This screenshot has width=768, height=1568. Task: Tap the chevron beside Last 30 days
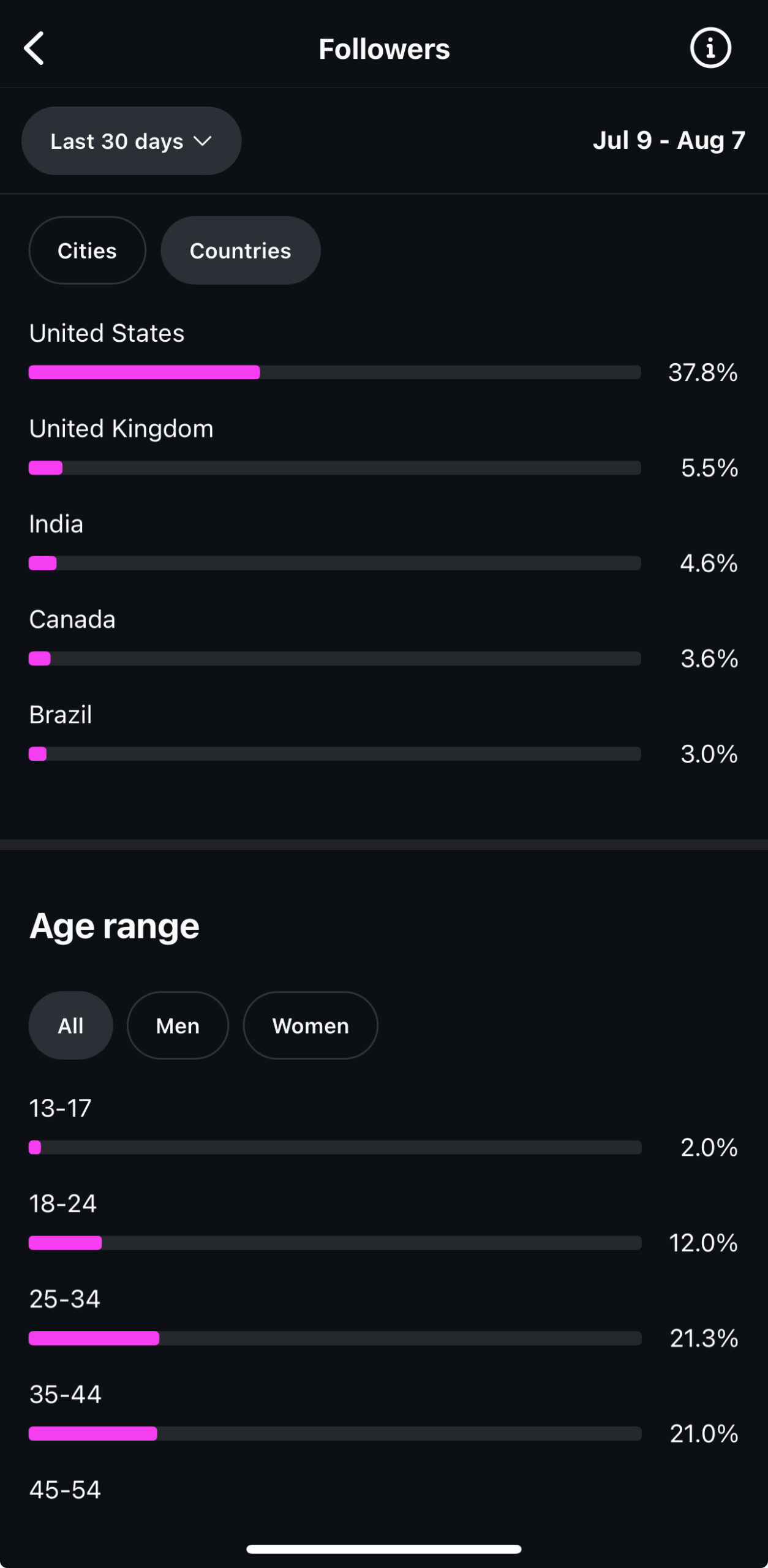[202, 141]
